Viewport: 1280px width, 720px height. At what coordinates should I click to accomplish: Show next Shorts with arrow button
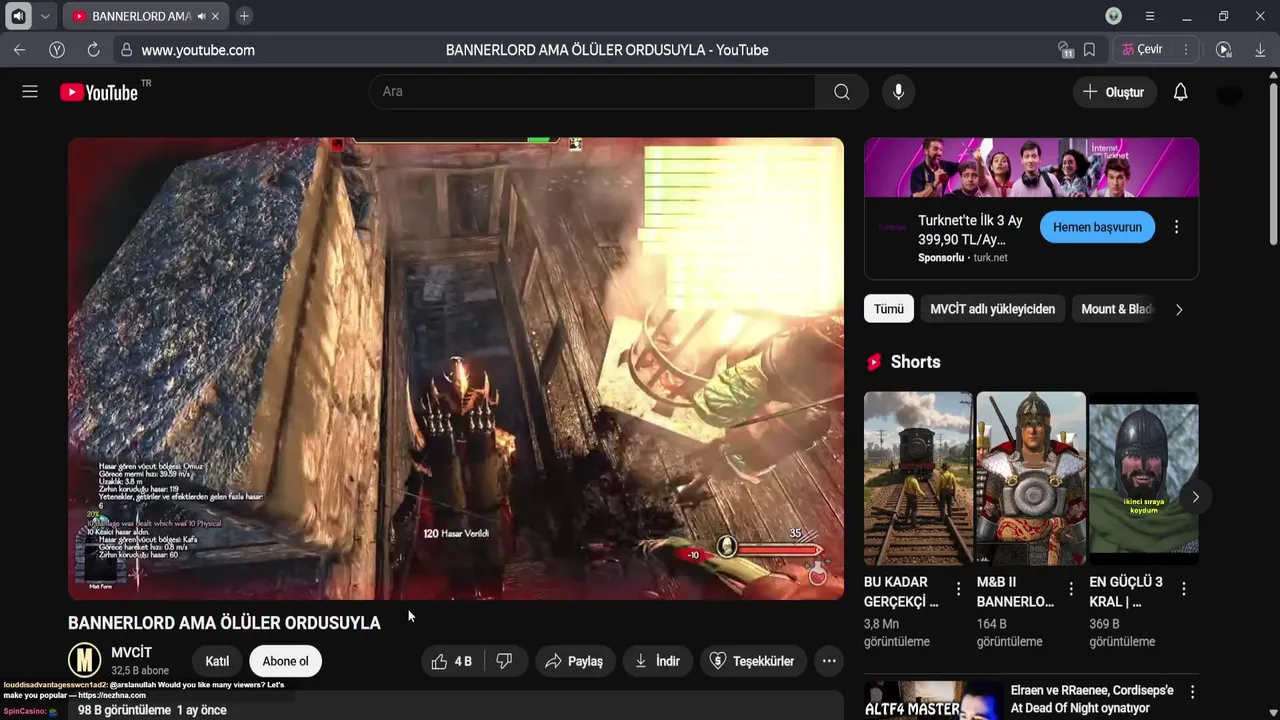click(x=1195, y=497)
